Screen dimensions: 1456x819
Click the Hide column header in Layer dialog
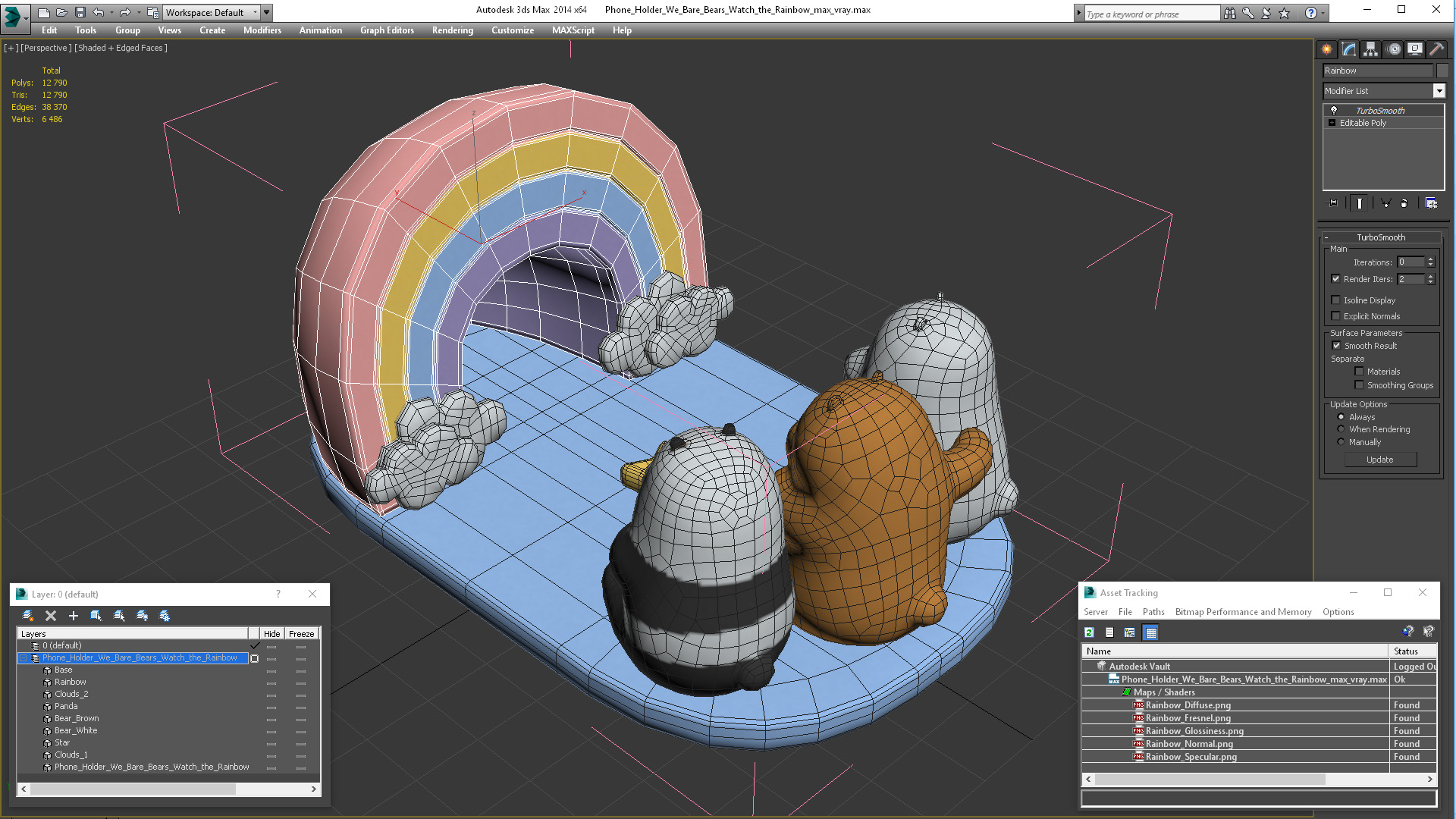[271, 633]
